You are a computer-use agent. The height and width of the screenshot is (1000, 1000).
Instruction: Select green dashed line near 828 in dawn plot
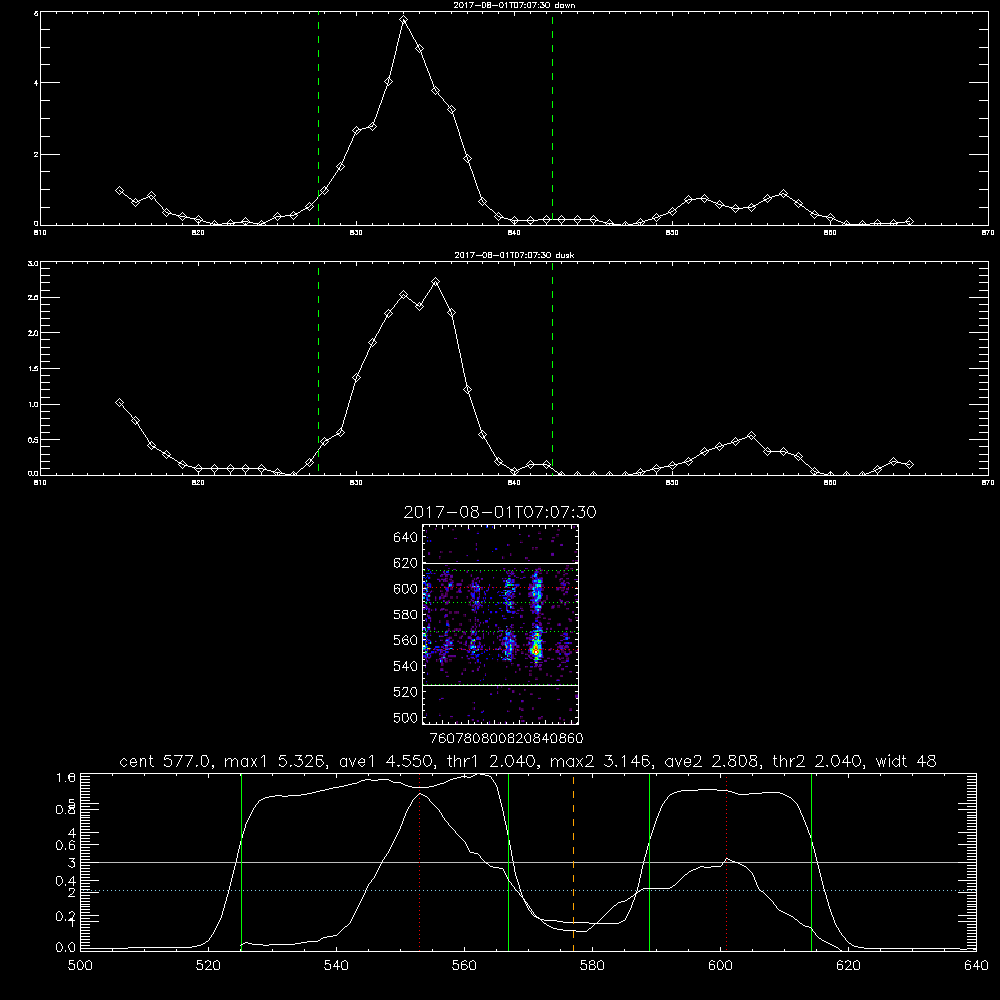click(x=318, y=119)
